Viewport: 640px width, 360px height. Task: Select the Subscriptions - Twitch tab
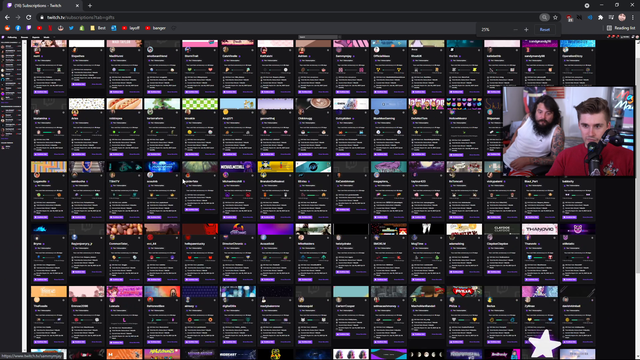click(43, 6)
